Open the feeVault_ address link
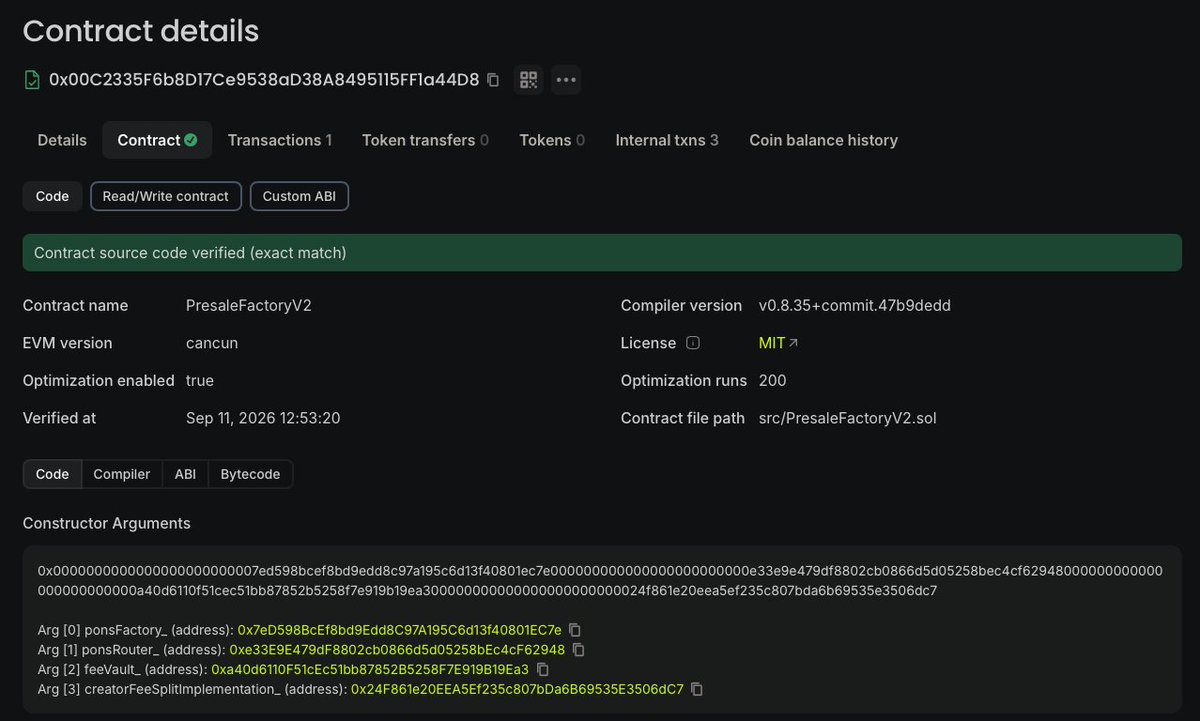 point(370,669)
